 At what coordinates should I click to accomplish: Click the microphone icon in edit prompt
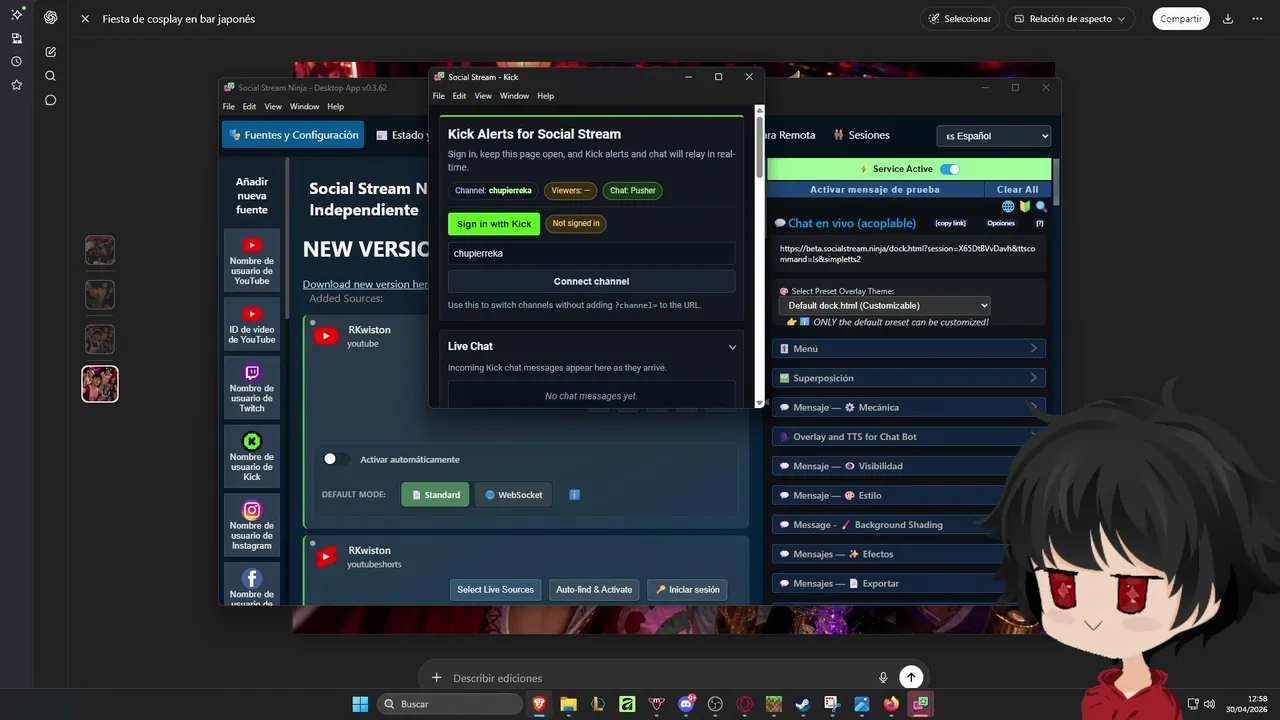point(883,677)
